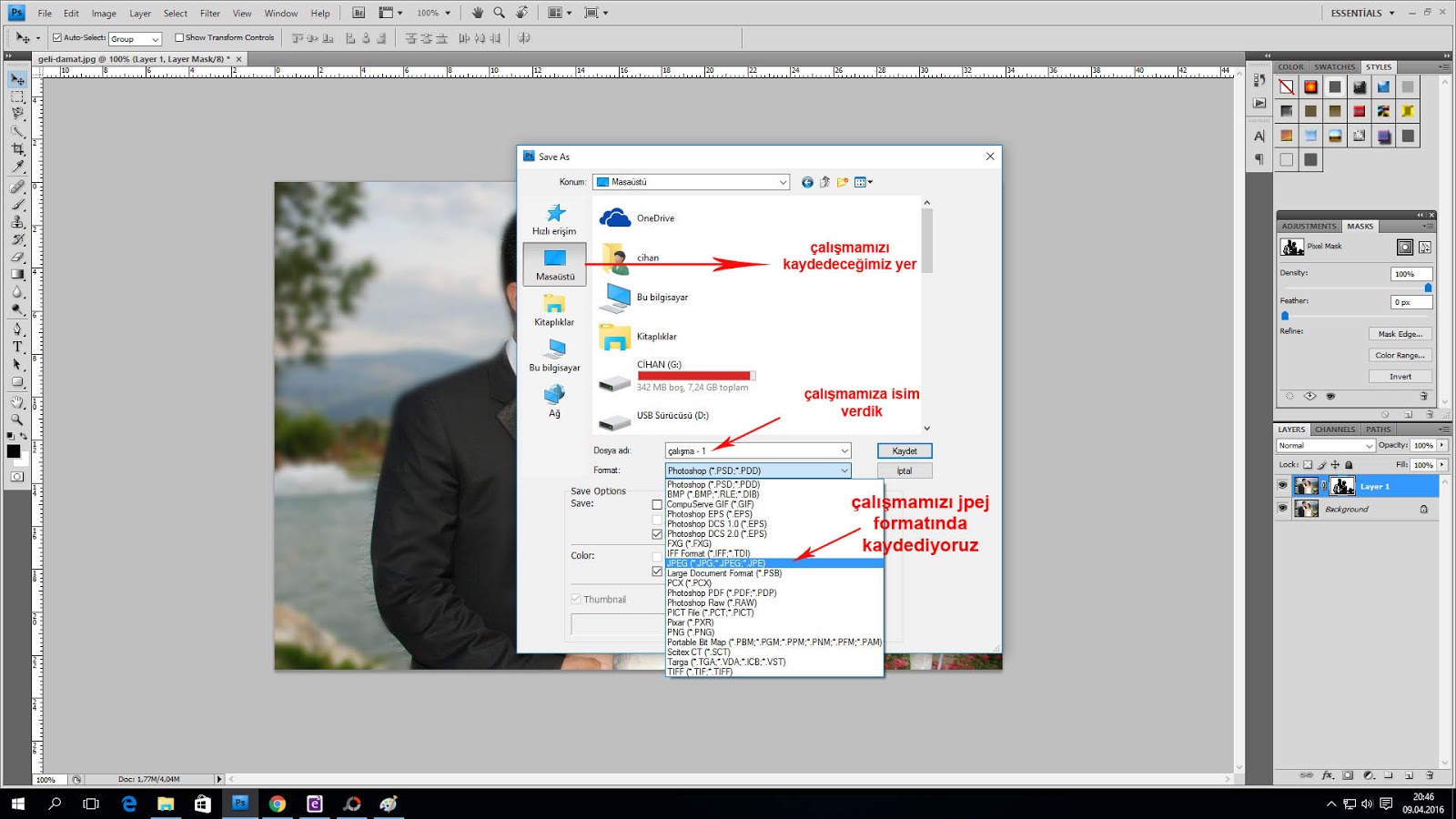Select the Brush tool
The image size is (1456, 819).
(x=17, y=205)
